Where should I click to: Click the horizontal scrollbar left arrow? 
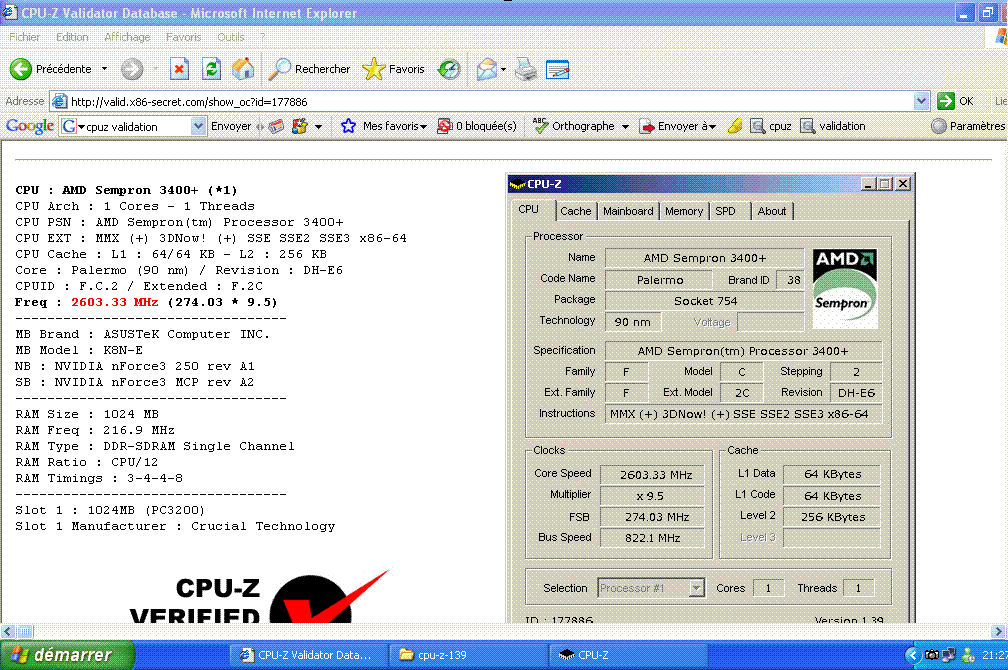(x=8, y=631)
